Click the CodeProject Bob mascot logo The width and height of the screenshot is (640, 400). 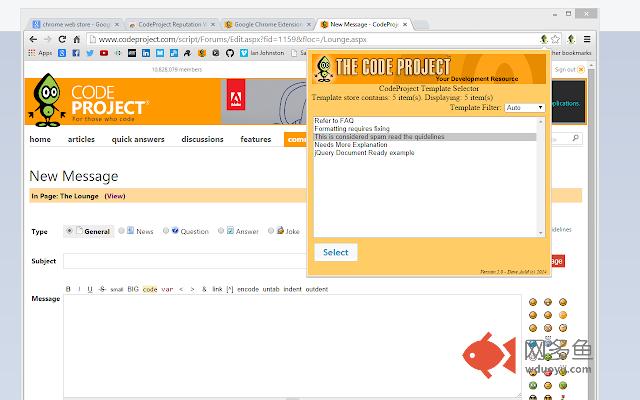pyautogui.click(x=47, y=100)
